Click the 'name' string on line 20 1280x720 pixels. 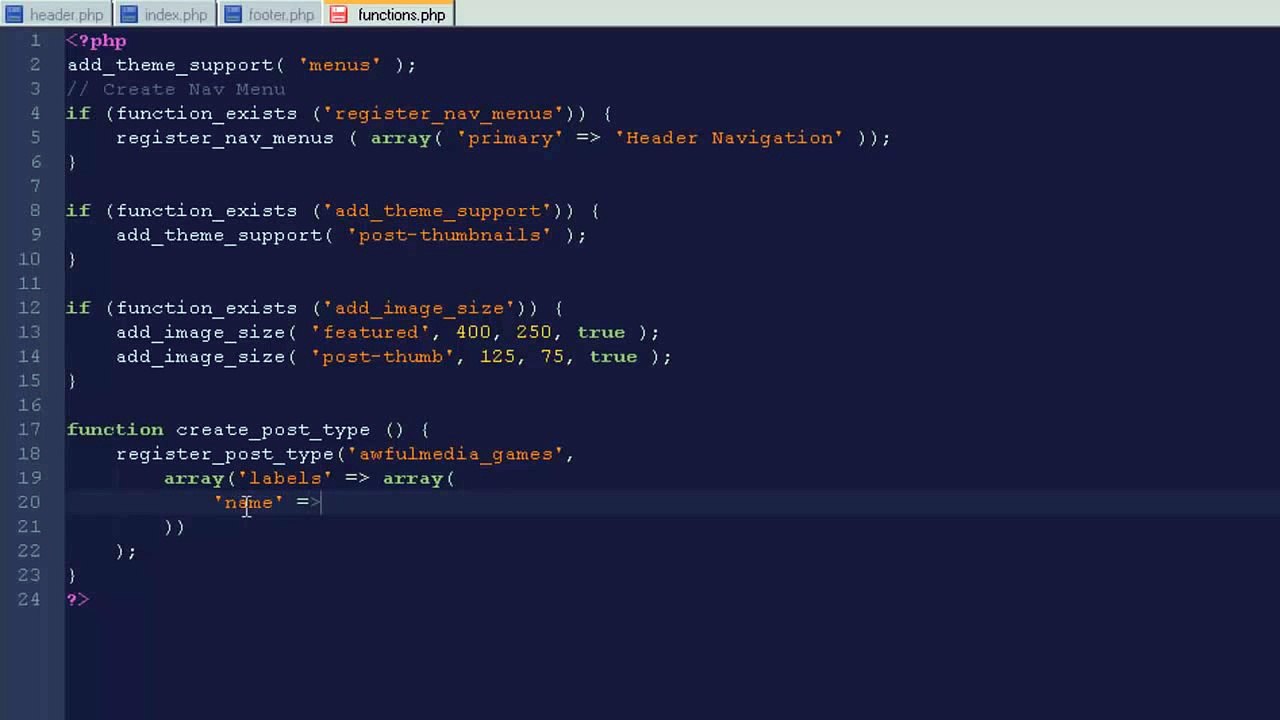[x=249, y=502]
